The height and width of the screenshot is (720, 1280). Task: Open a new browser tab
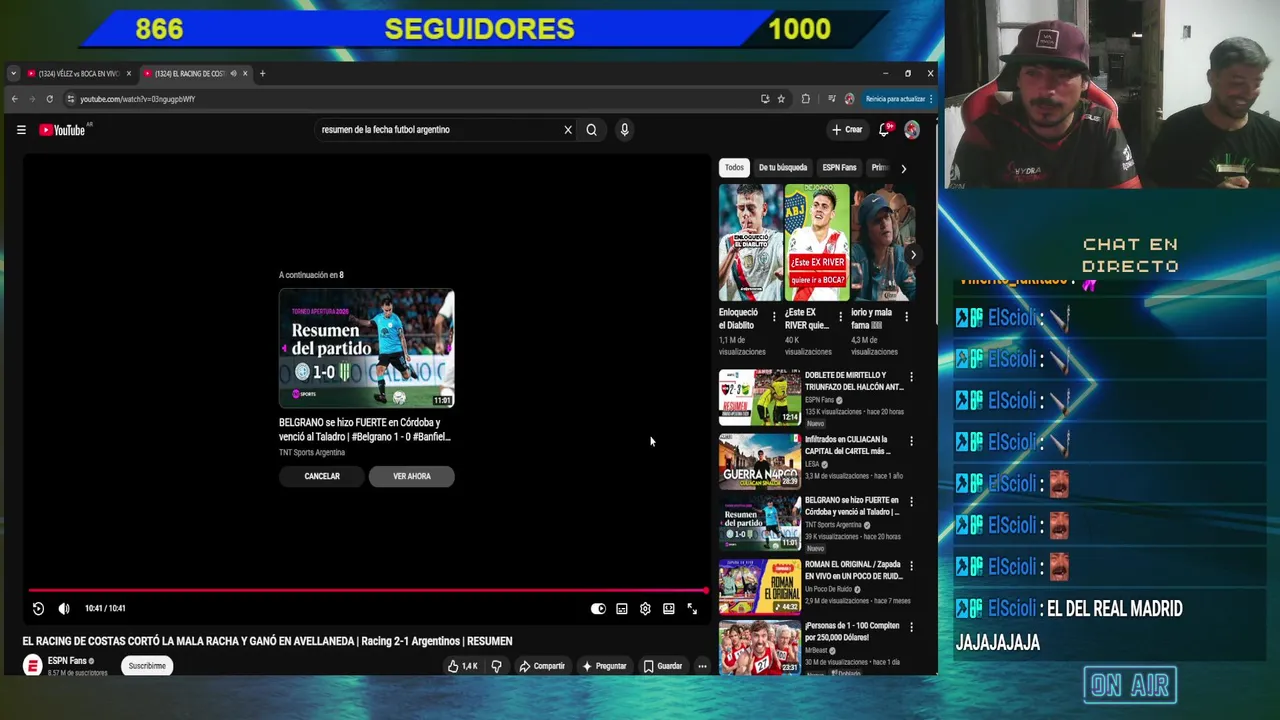(262, 74)
